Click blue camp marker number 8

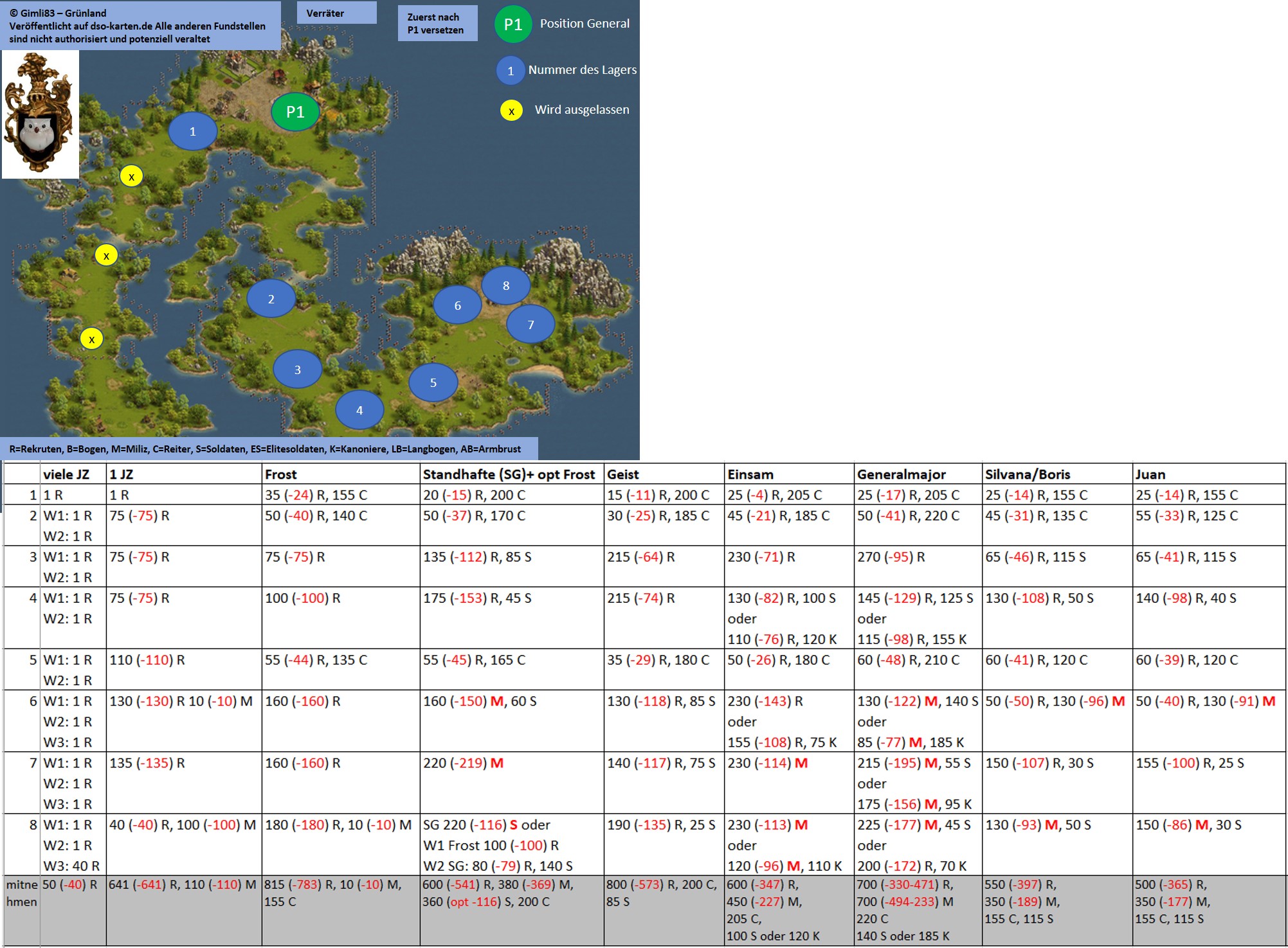(505, 285)
